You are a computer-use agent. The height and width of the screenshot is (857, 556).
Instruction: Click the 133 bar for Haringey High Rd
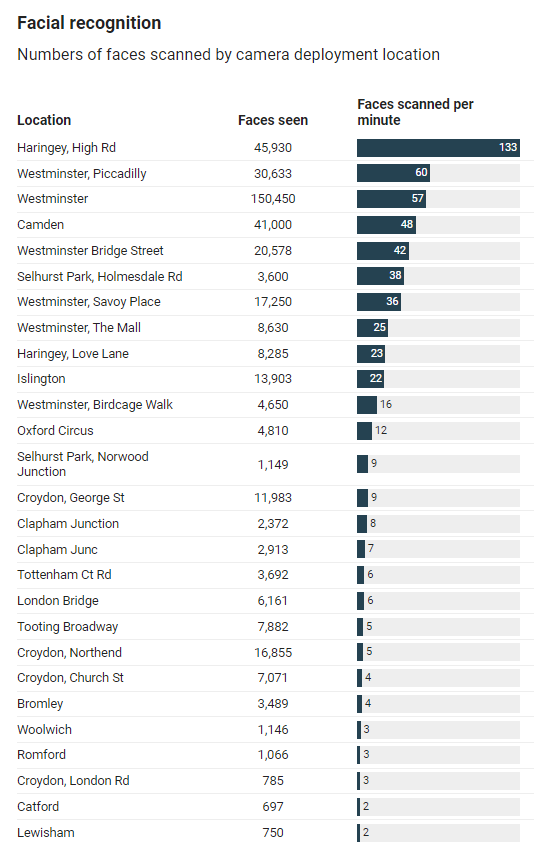(x=438, y=148)
